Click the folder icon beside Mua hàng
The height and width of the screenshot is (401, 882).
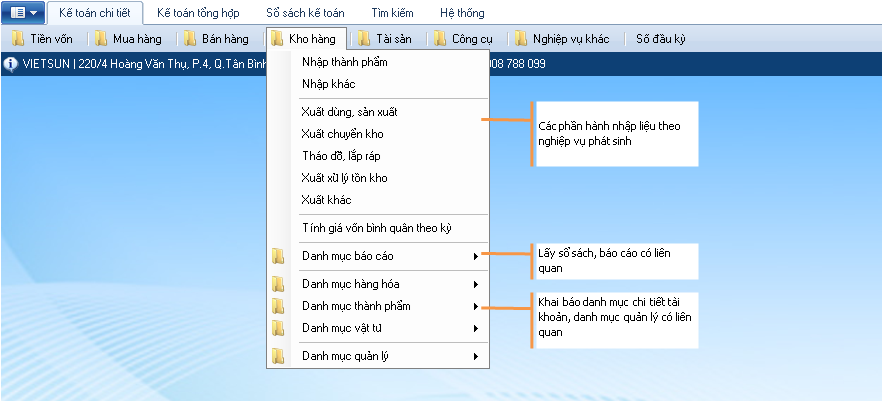tap(103, 39)
